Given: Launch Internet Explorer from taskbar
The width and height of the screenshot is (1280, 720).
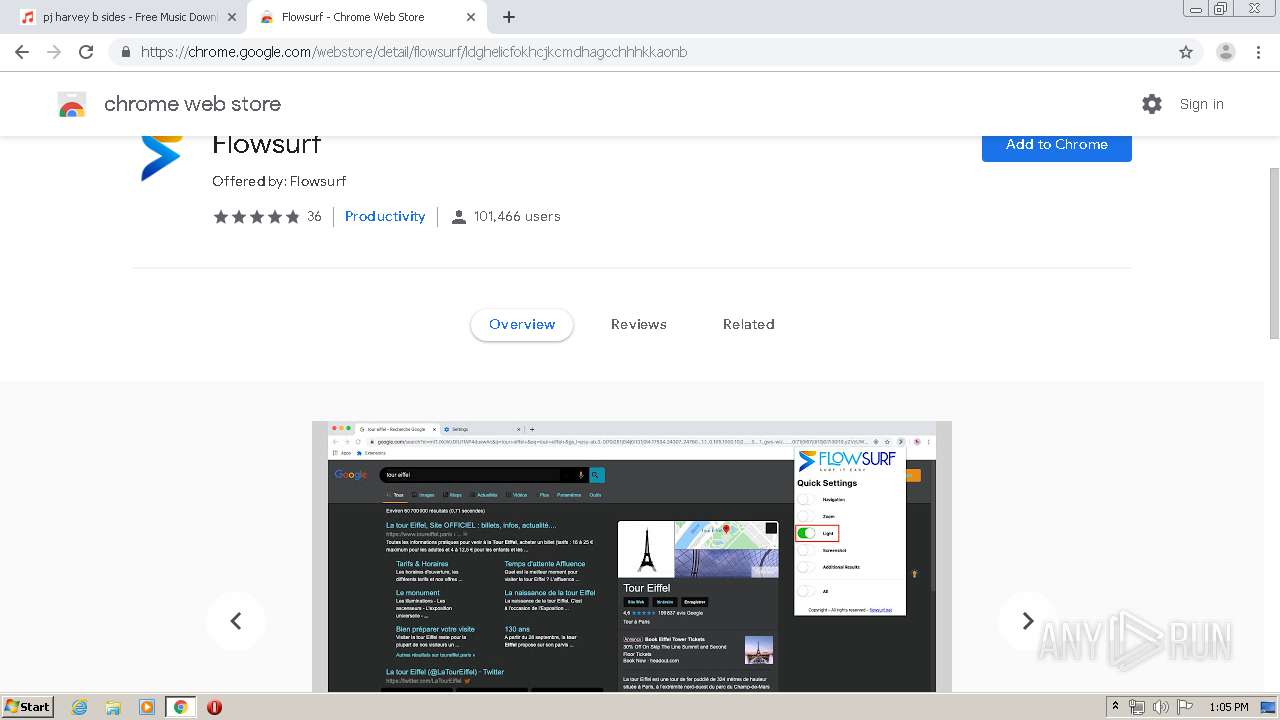Looking at the screenshot, I should pos(79,707).
